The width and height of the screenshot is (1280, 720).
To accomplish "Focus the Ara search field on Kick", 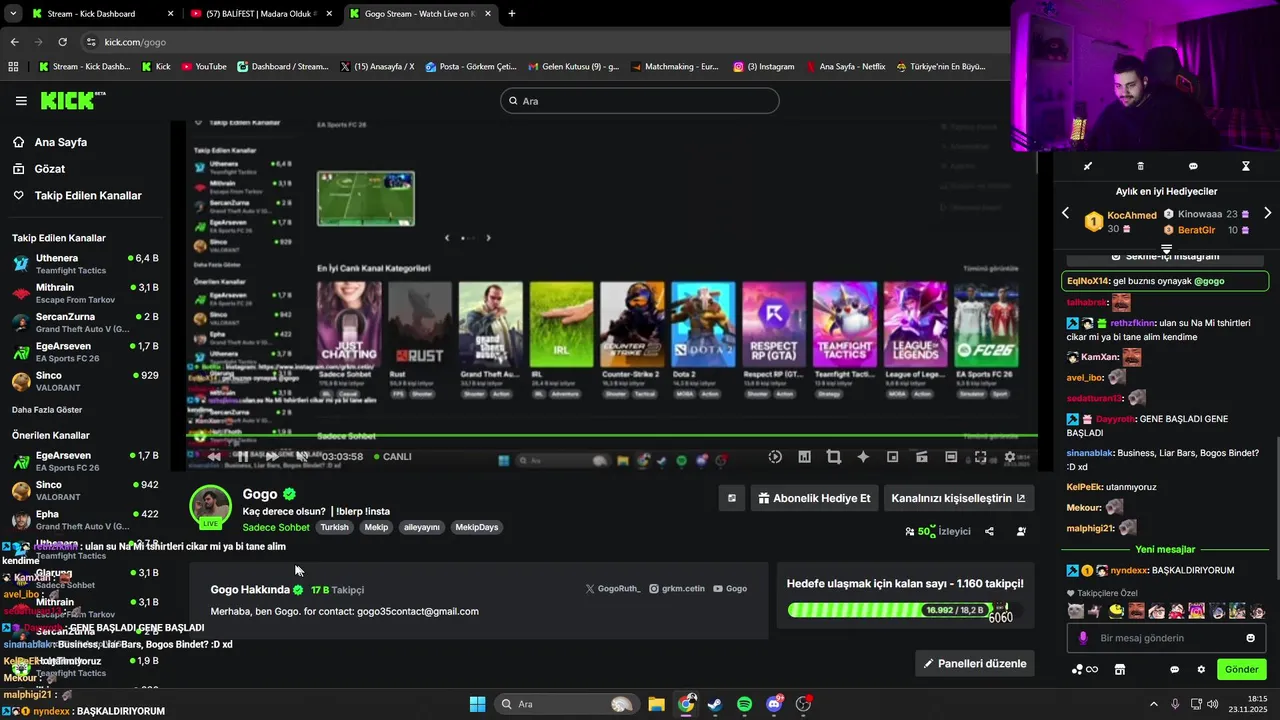I will pos(640,101).
